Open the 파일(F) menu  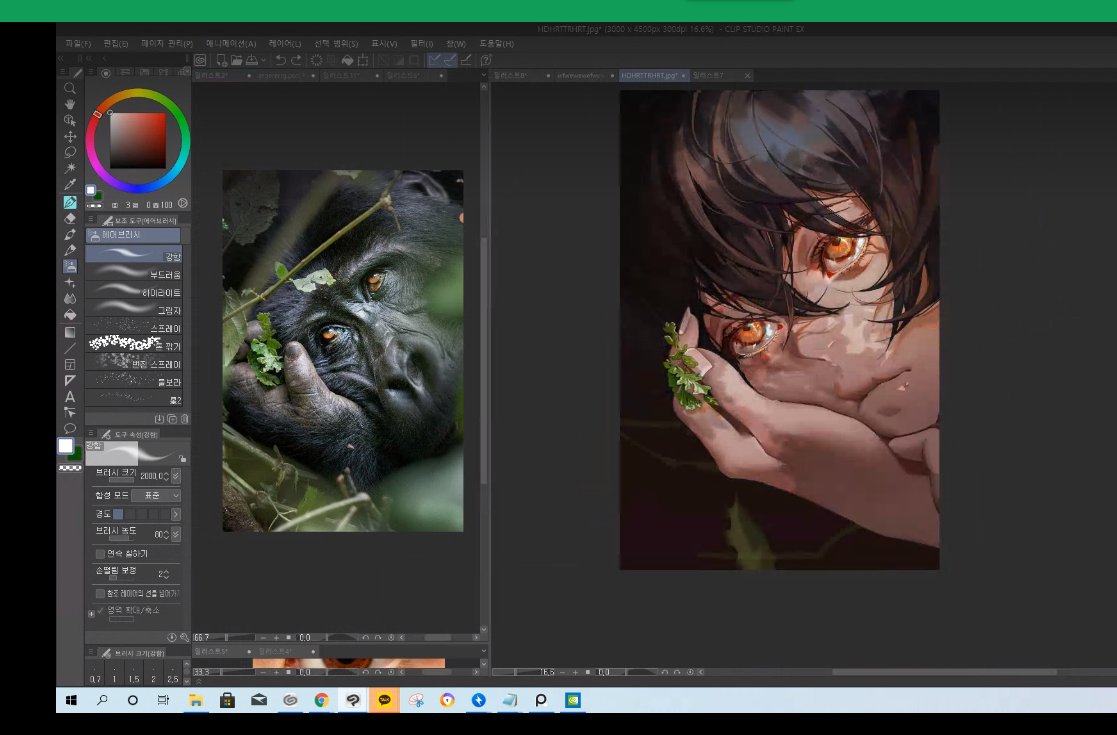tap(78, 43)
